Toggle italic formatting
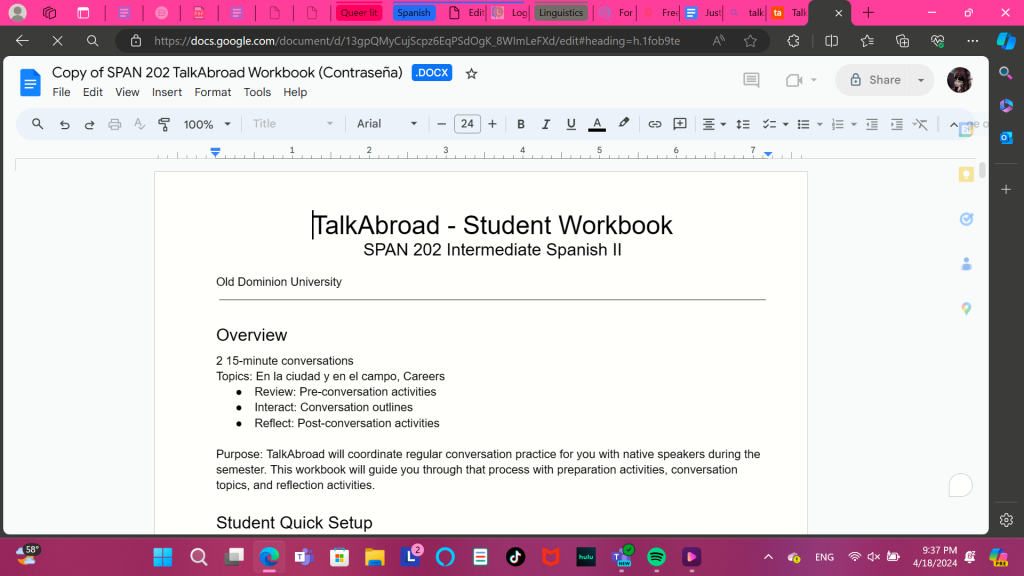 tap(545, 124)
